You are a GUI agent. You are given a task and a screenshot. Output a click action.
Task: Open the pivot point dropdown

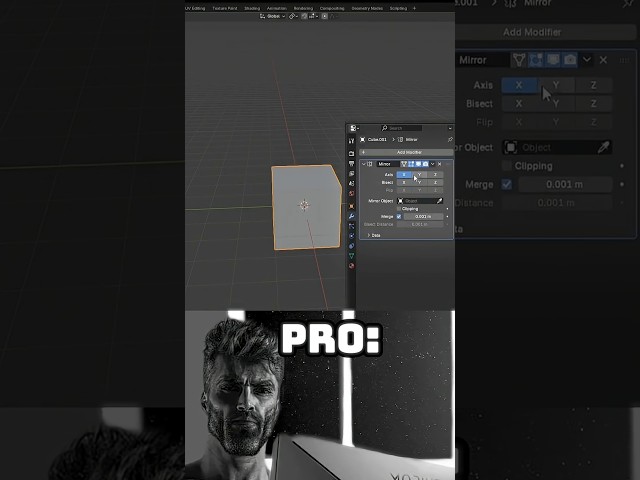(x=293, y=16)
